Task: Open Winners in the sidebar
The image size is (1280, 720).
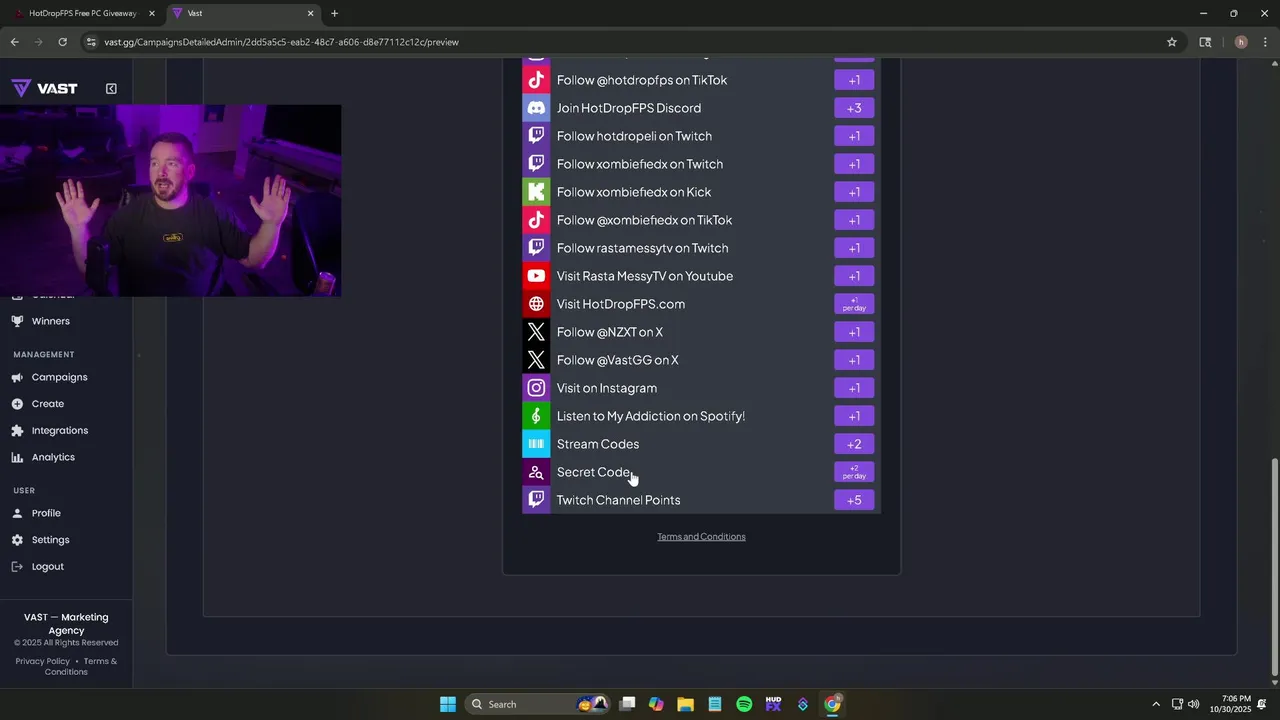Action: 50,321
